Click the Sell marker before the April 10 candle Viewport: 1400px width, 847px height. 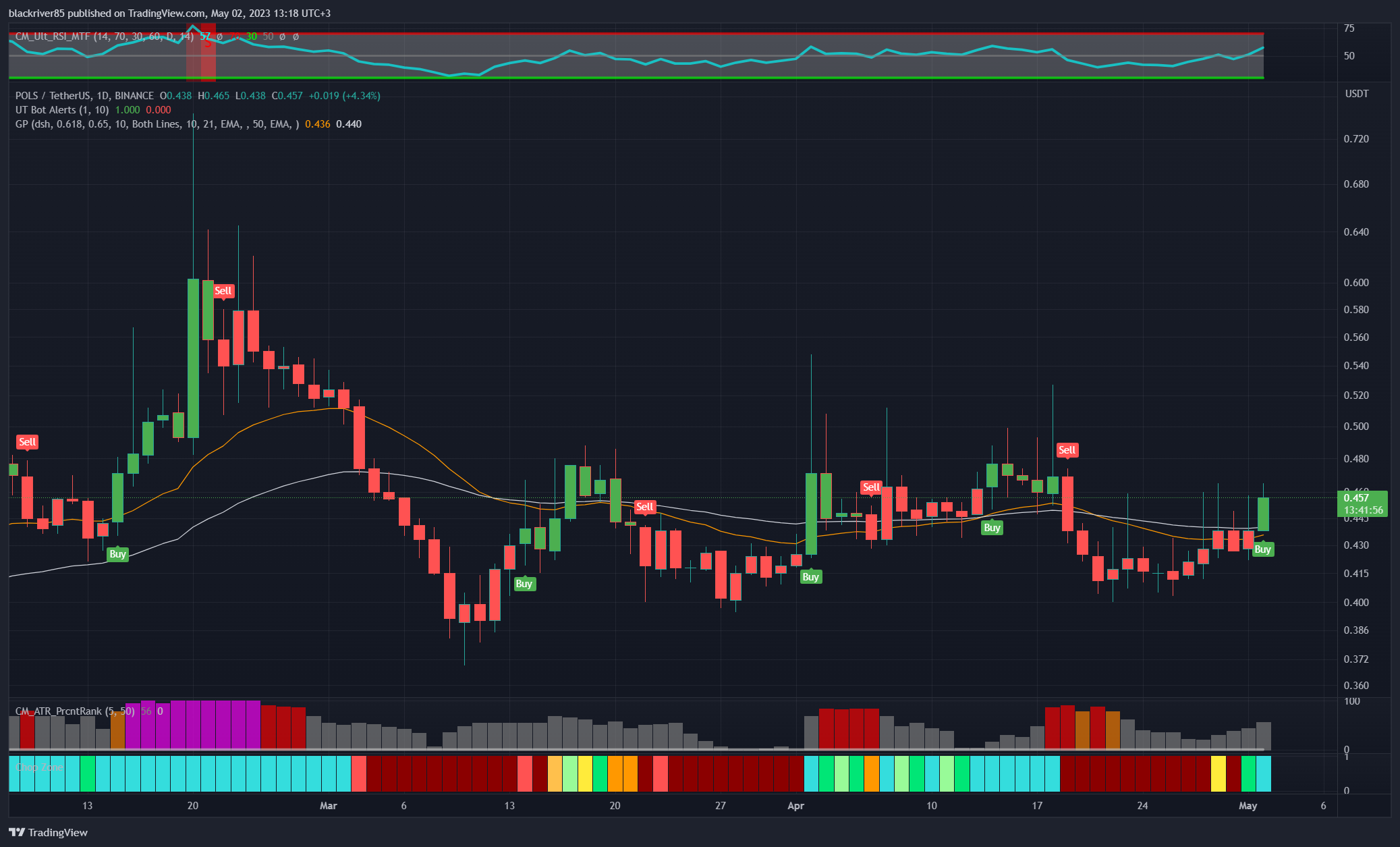point(871,487)
